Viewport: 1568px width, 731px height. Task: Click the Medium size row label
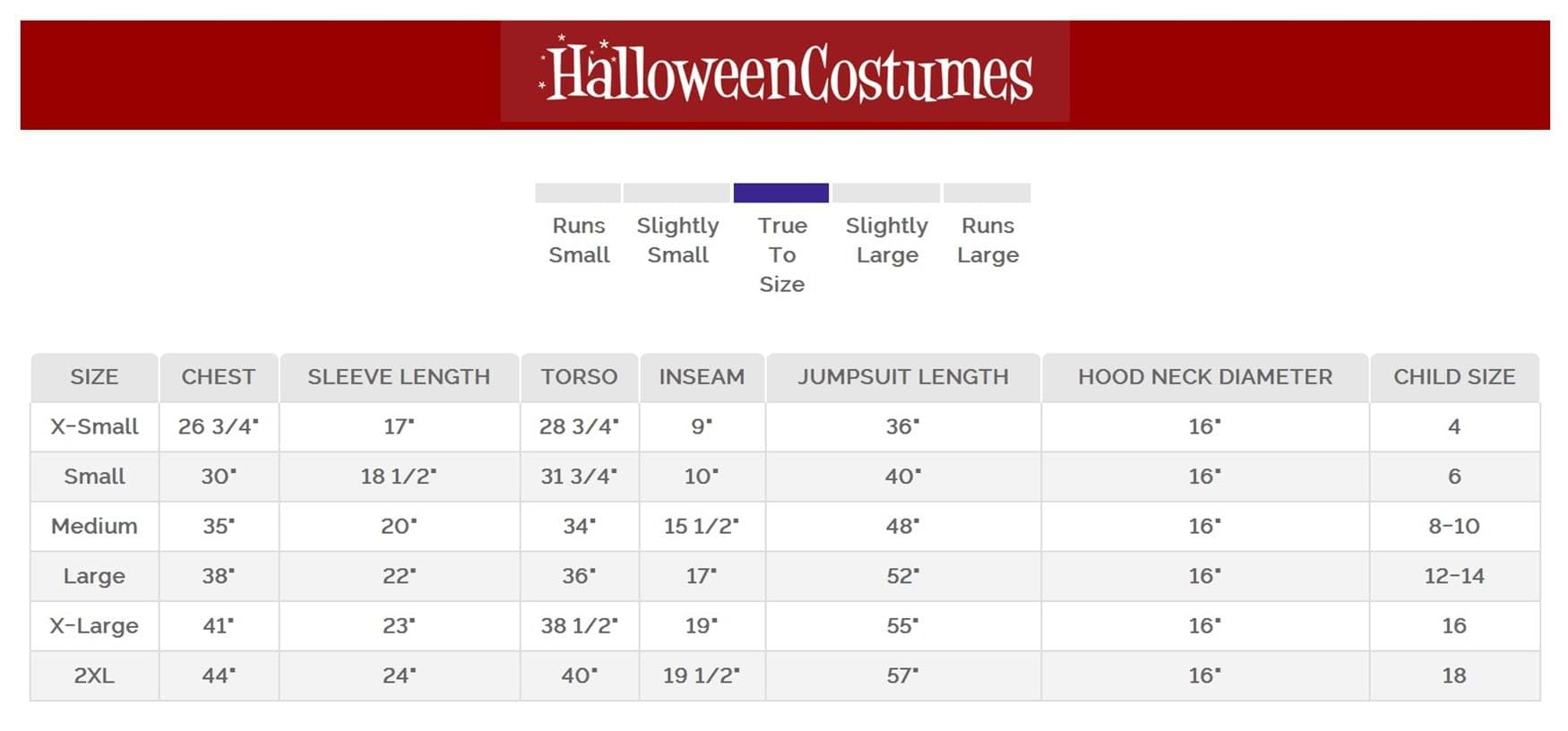94,526
